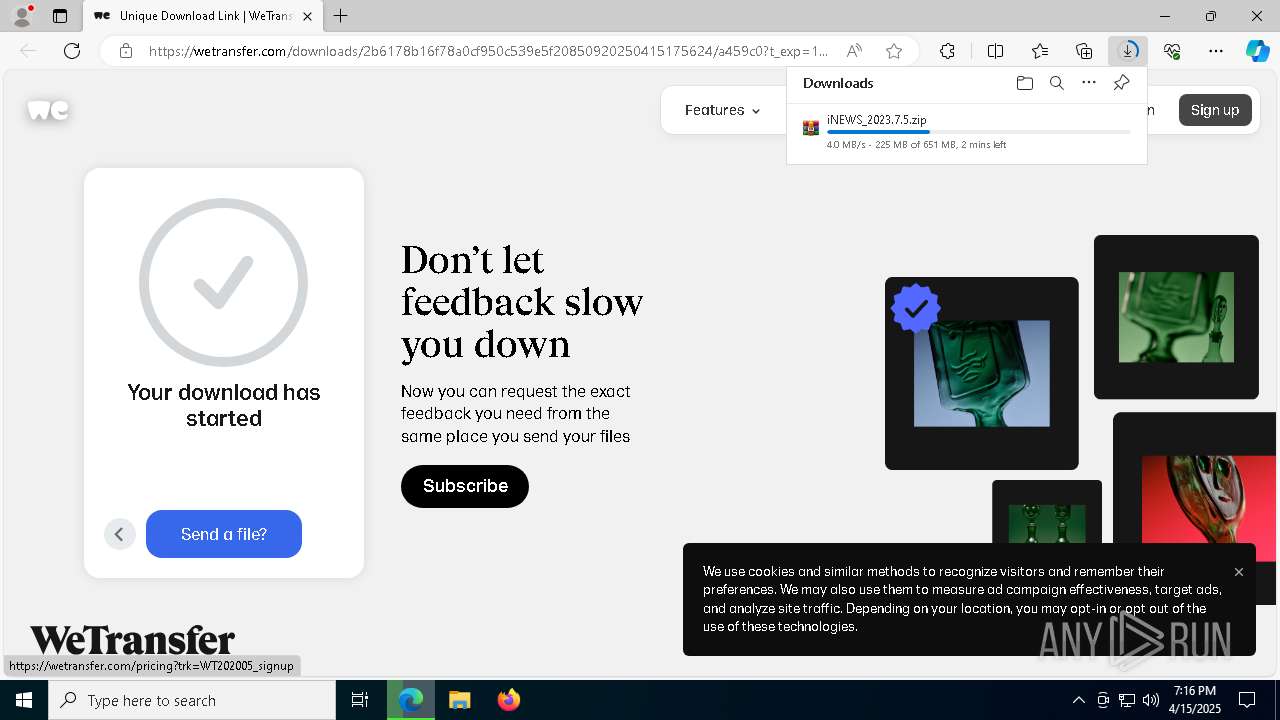Pin the Downloads panel
The image size is (1280, 720).
point(1121,83)
